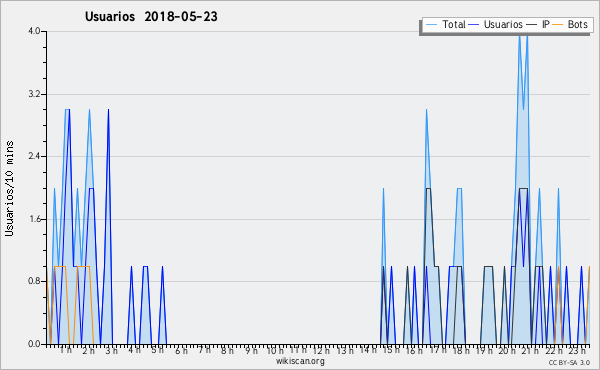Click the '8 h' x-axis label
Image resolution: width=600 pixels, height=370 pixels.
(x=227, y=351)
